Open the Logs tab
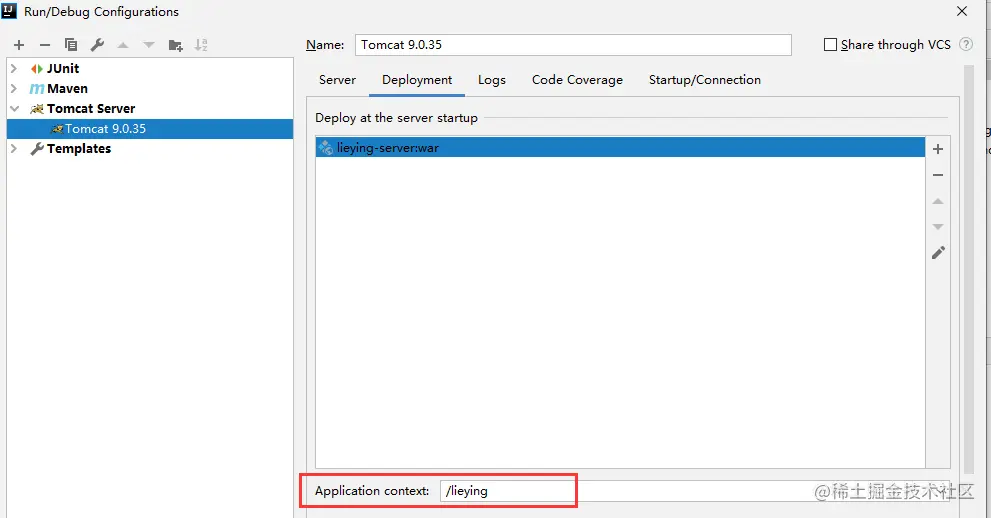This screenshot has width=991, height=518. pos(492,80)
